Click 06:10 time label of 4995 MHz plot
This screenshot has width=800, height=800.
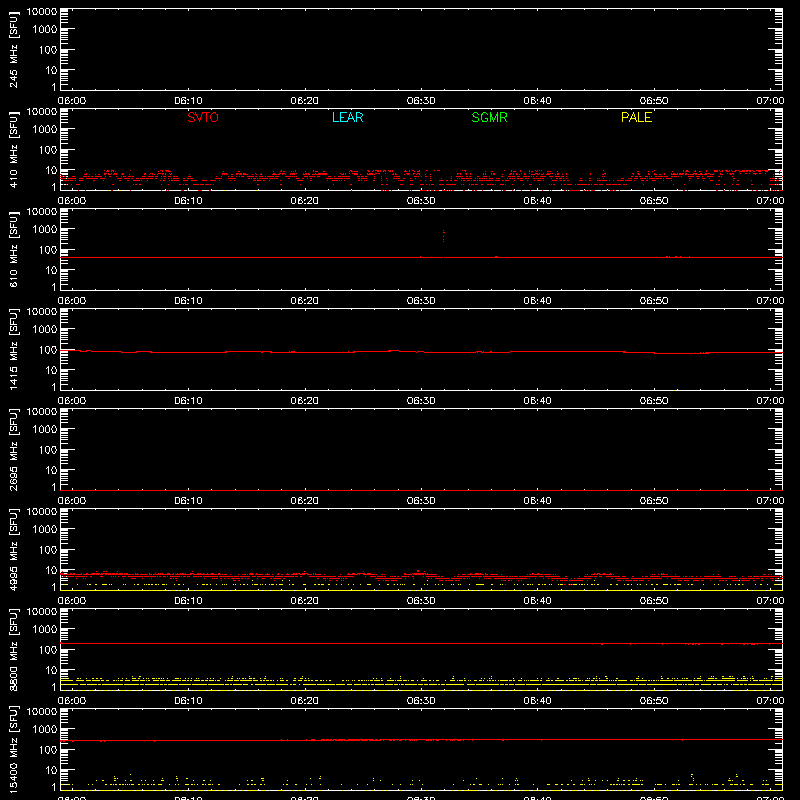188,601
